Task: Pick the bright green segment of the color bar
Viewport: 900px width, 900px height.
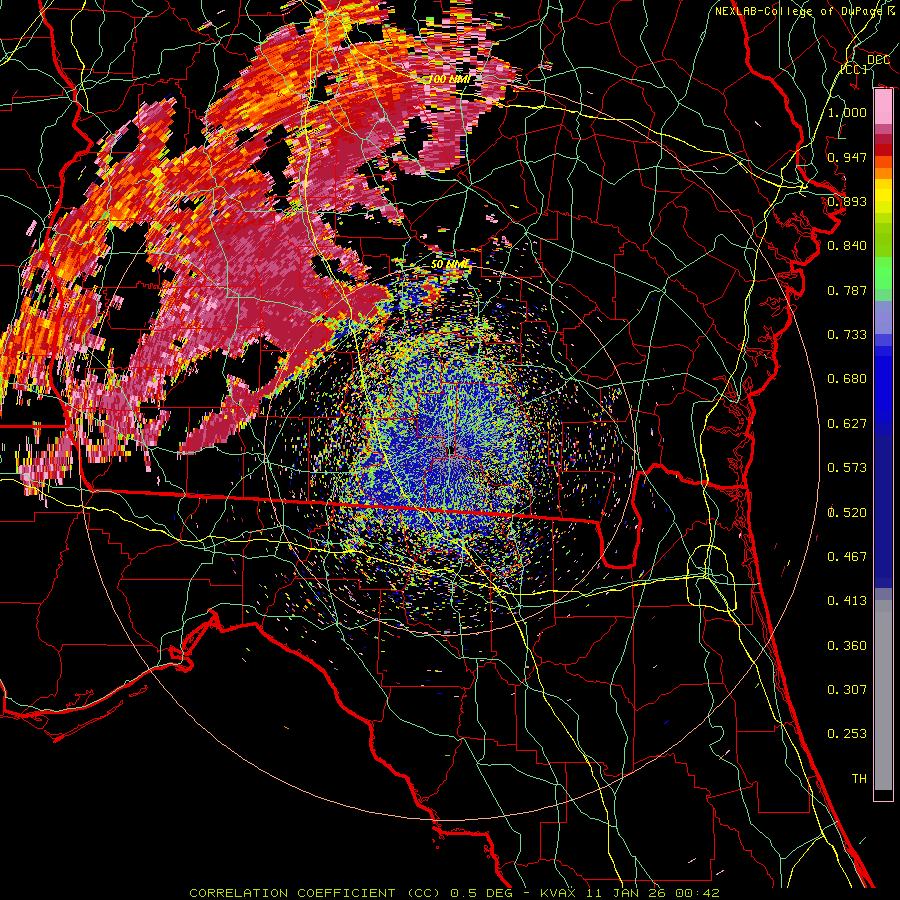Action: 883,273
